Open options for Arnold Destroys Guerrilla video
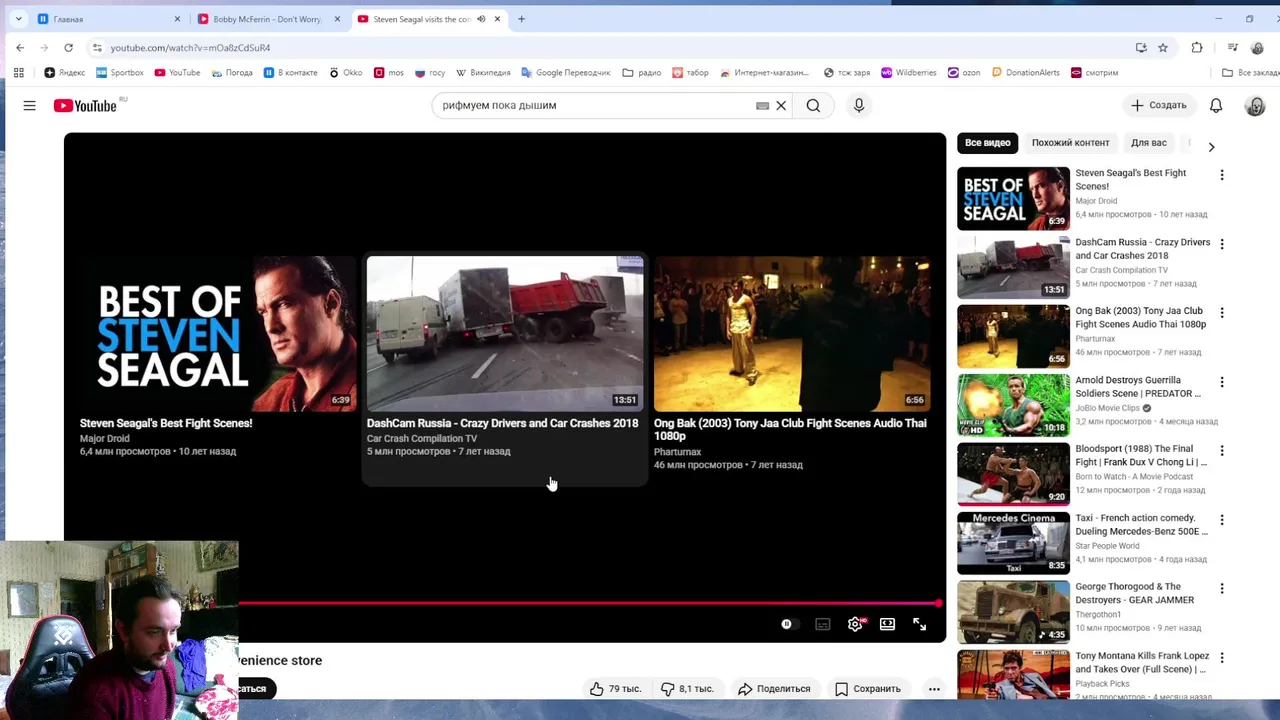This screenshot has height=720, width=1280. pyautogui.click(x=1221, y=382)
